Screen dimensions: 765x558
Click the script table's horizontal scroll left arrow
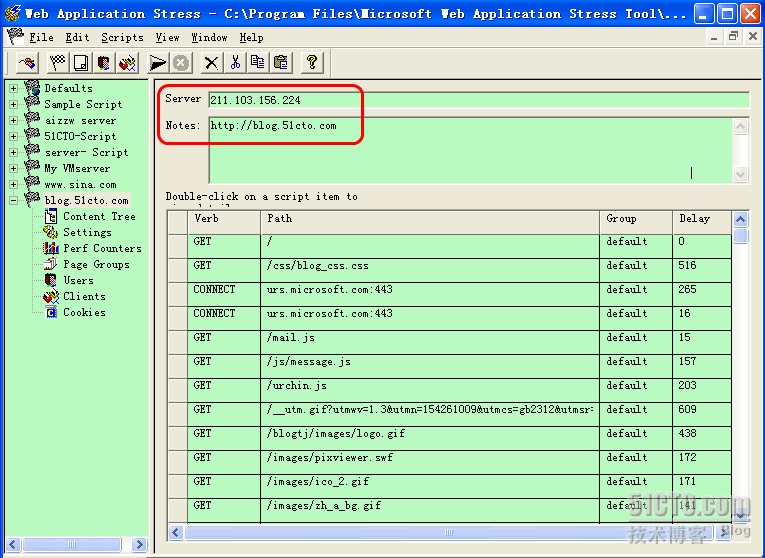pyautogui.click(x=176, y=532)
